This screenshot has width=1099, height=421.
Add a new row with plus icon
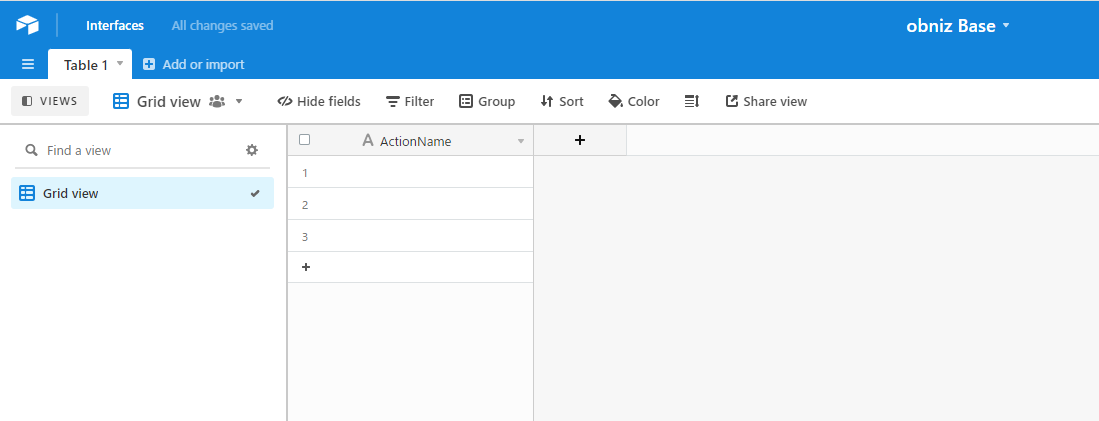tap(306, 267)
